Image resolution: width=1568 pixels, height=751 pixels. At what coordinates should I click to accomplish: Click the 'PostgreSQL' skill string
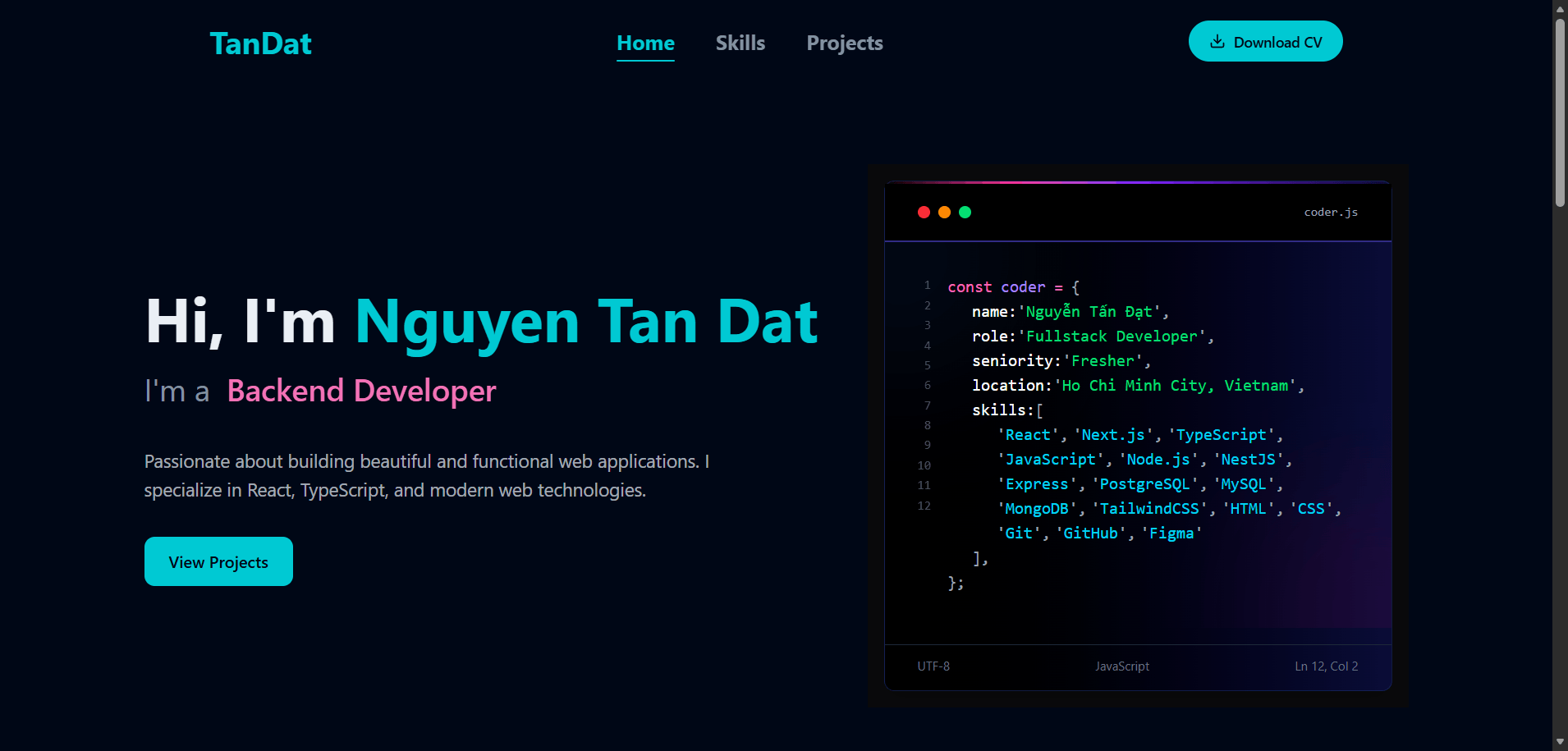point(1144,484)
